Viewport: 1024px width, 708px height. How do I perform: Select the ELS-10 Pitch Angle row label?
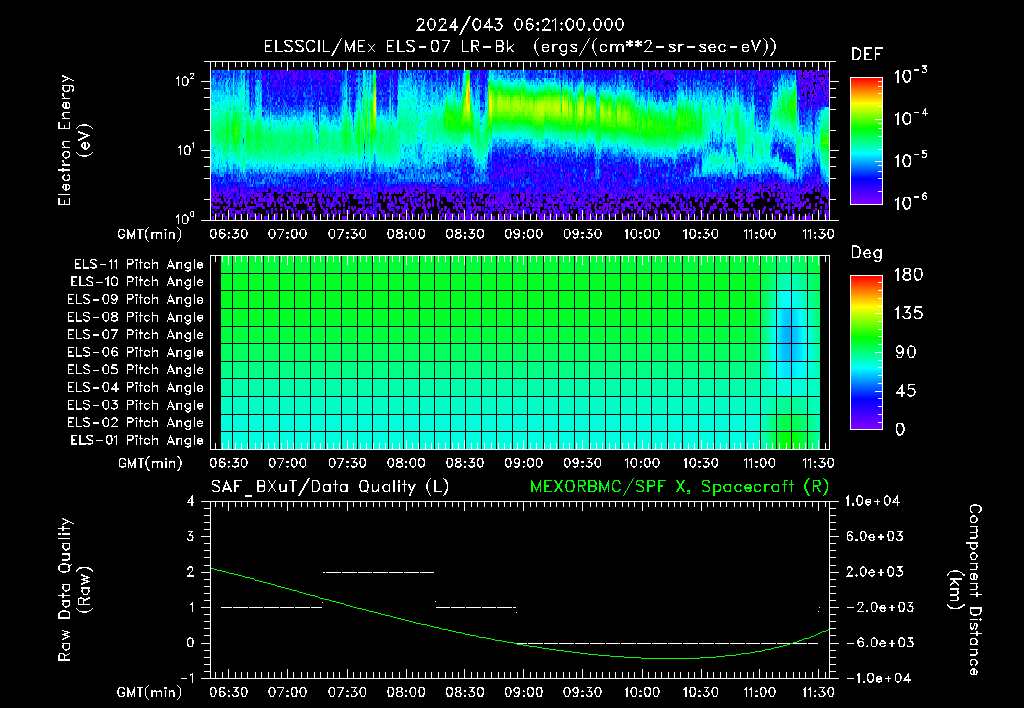[137, 282]
